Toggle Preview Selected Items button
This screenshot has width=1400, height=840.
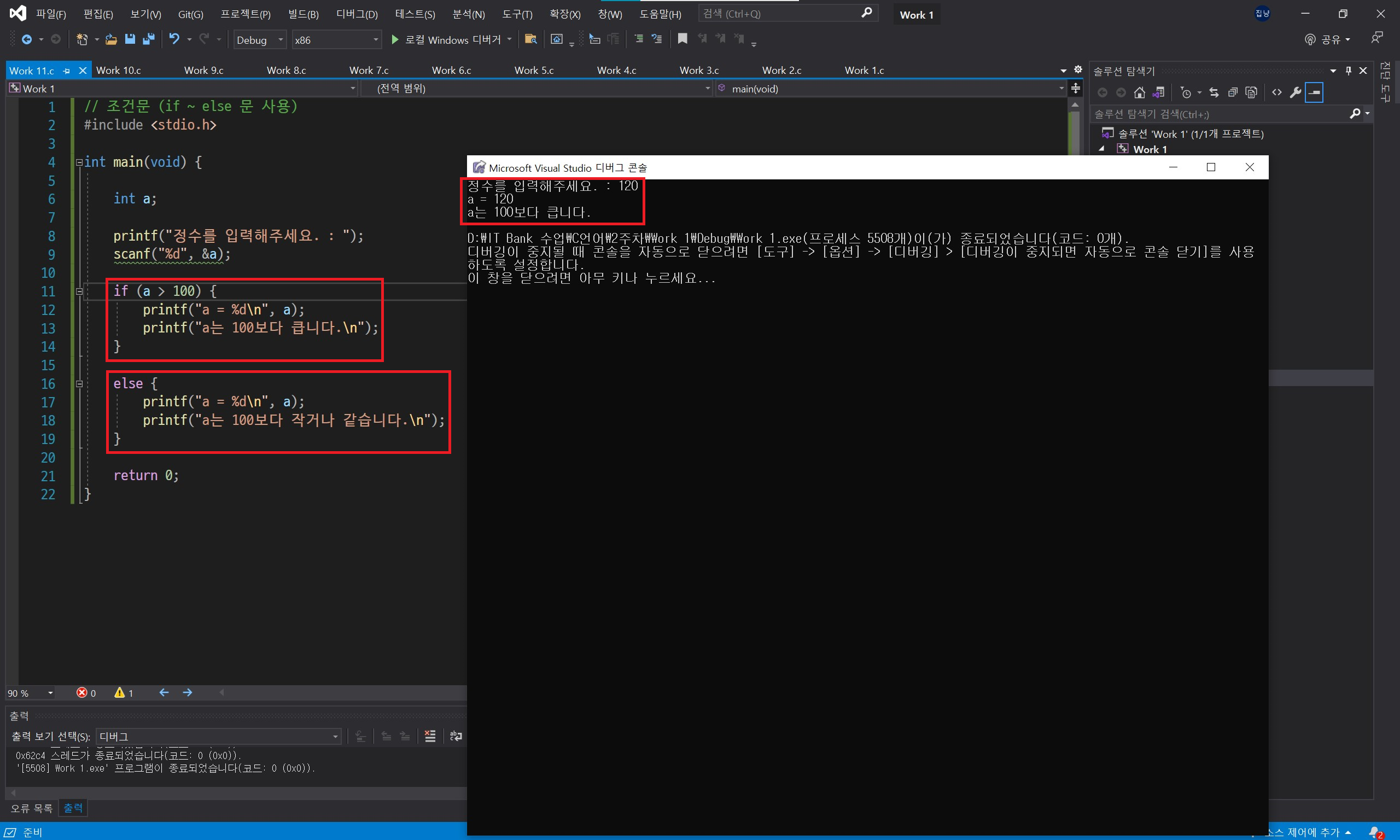pyautogui.click(x=1314, y=92)
